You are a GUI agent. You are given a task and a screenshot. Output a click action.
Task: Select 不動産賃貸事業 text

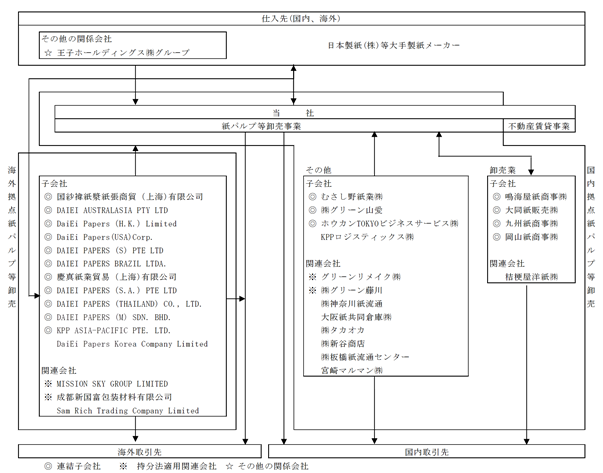pyautogui.click(x=539, y=126)
